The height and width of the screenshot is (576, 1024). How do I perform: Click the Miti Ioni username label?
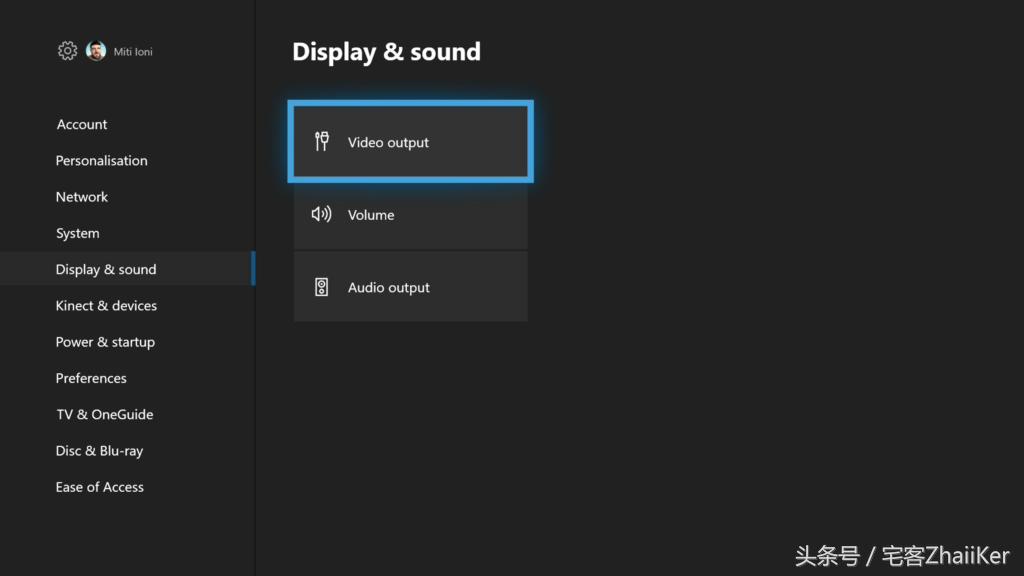pos(133,52)
